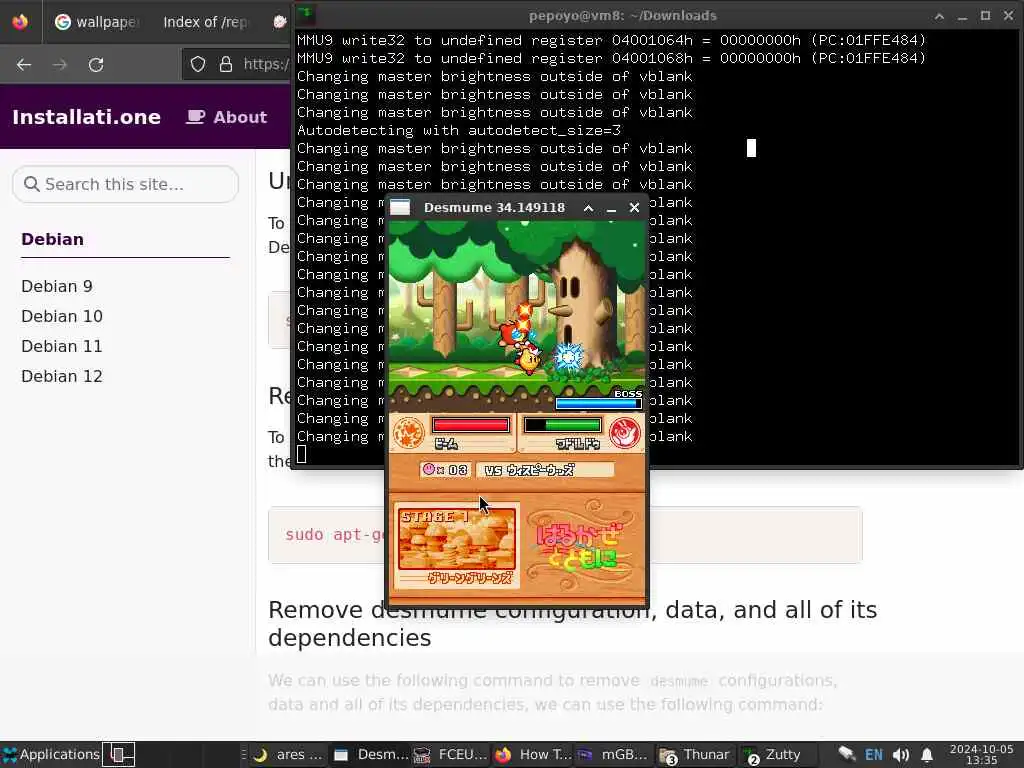This screenshot has width=1024, height=768.
Task: Close the Desmume emulator window
Action: (634, 208)
